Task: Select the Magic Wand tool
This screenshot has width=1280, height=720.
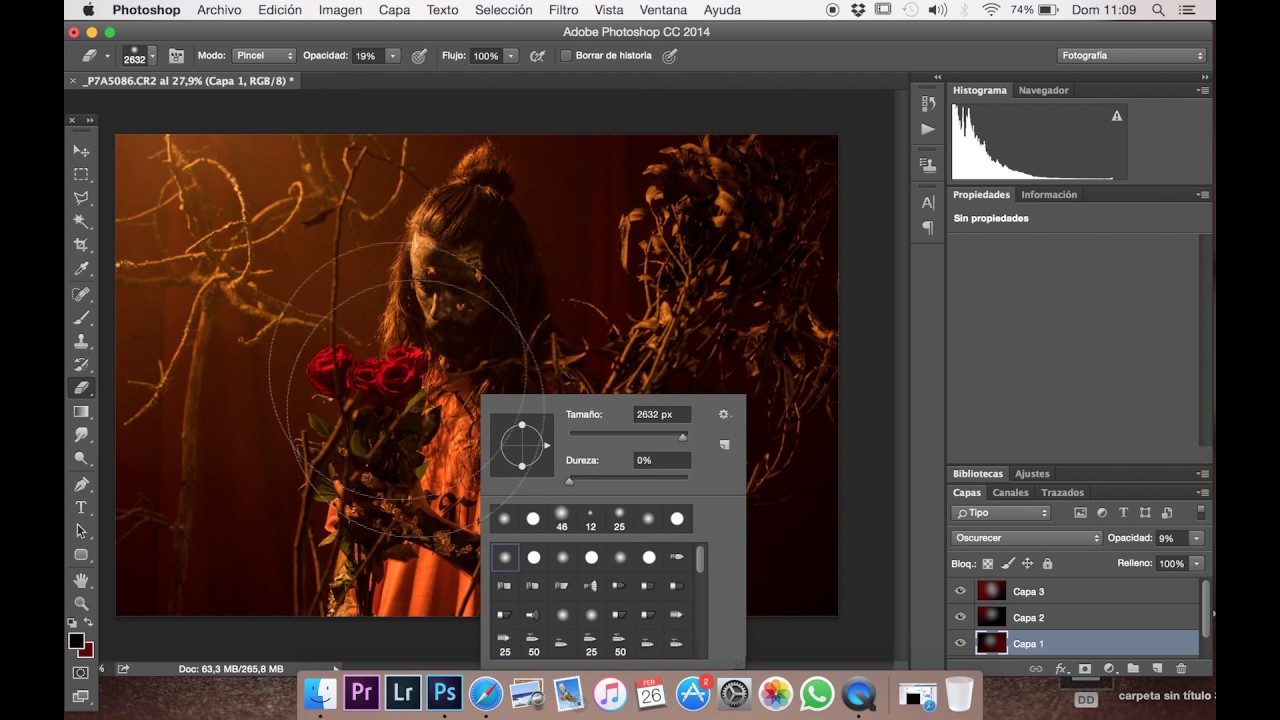Action: click(82, 221)
